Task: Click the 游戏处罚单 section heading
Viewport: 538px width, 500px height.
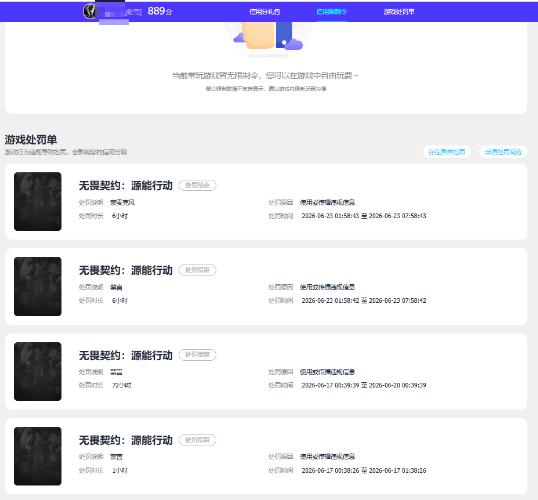Action: click(31, 140)
